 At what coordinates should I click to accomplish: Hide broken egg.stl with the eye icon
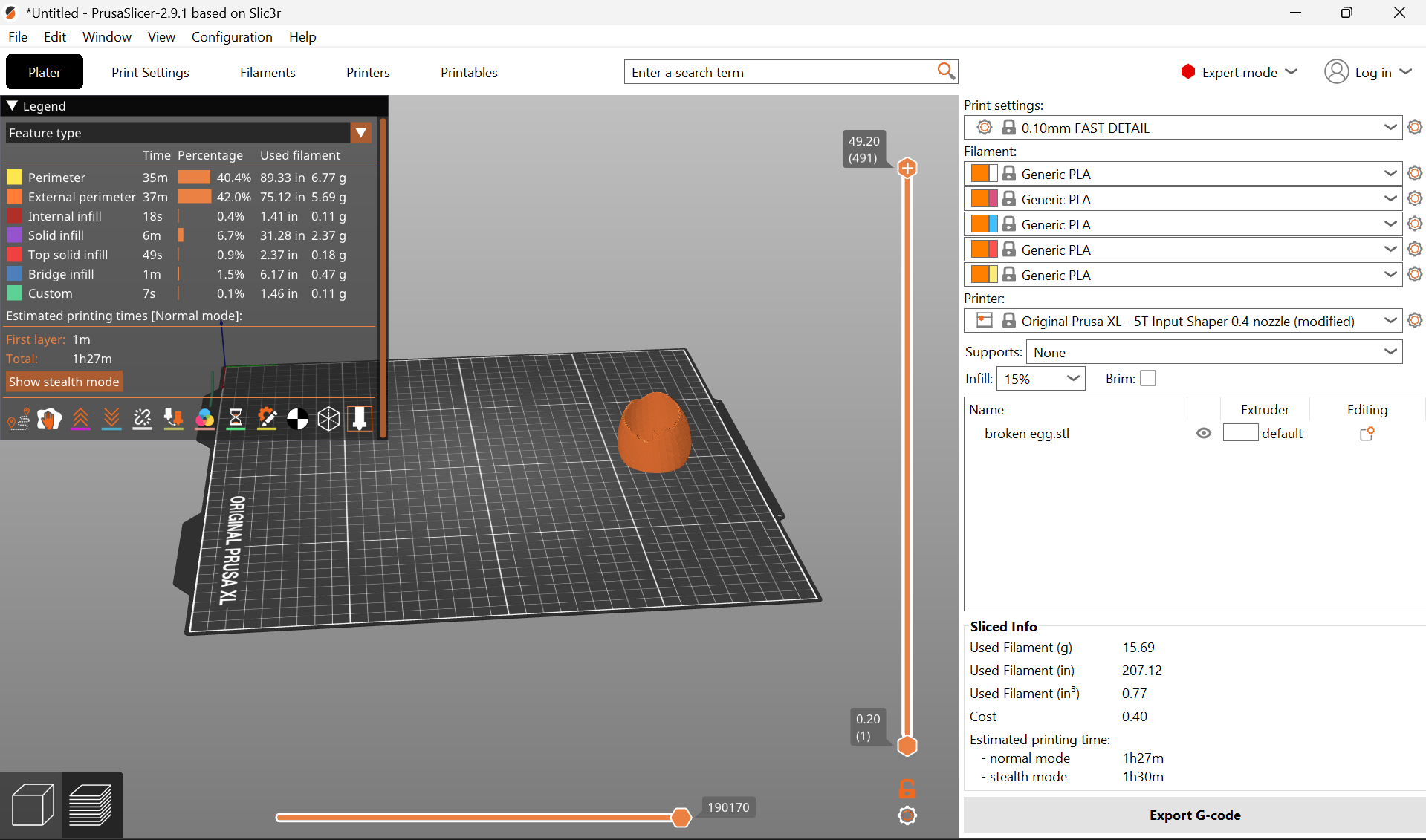coord(1204,434)
